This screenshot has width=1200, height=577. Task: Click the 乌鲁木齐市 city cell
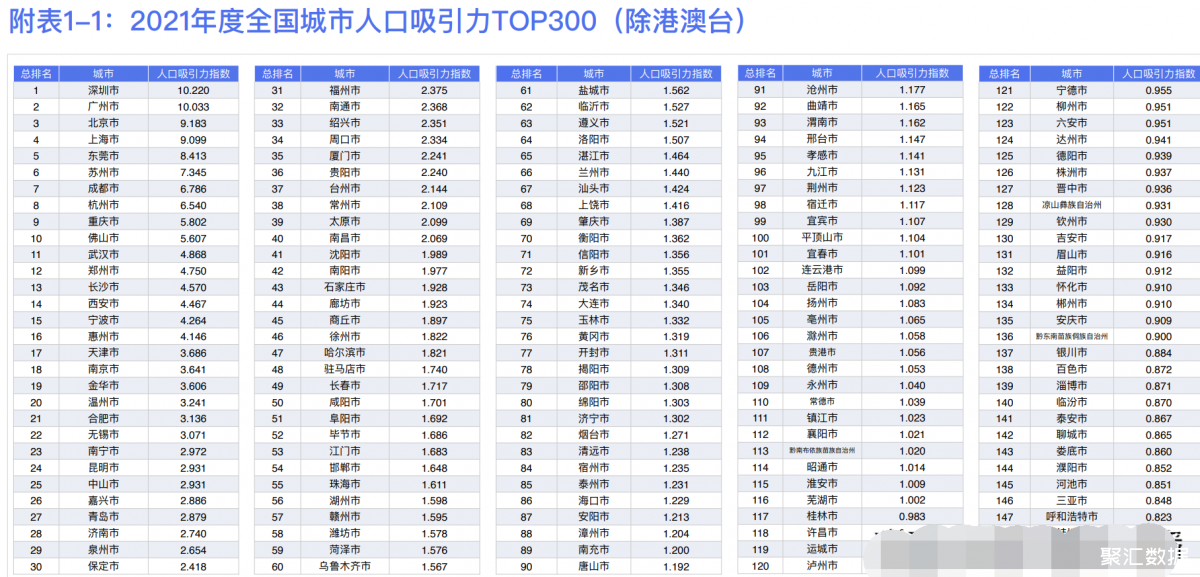344,566
